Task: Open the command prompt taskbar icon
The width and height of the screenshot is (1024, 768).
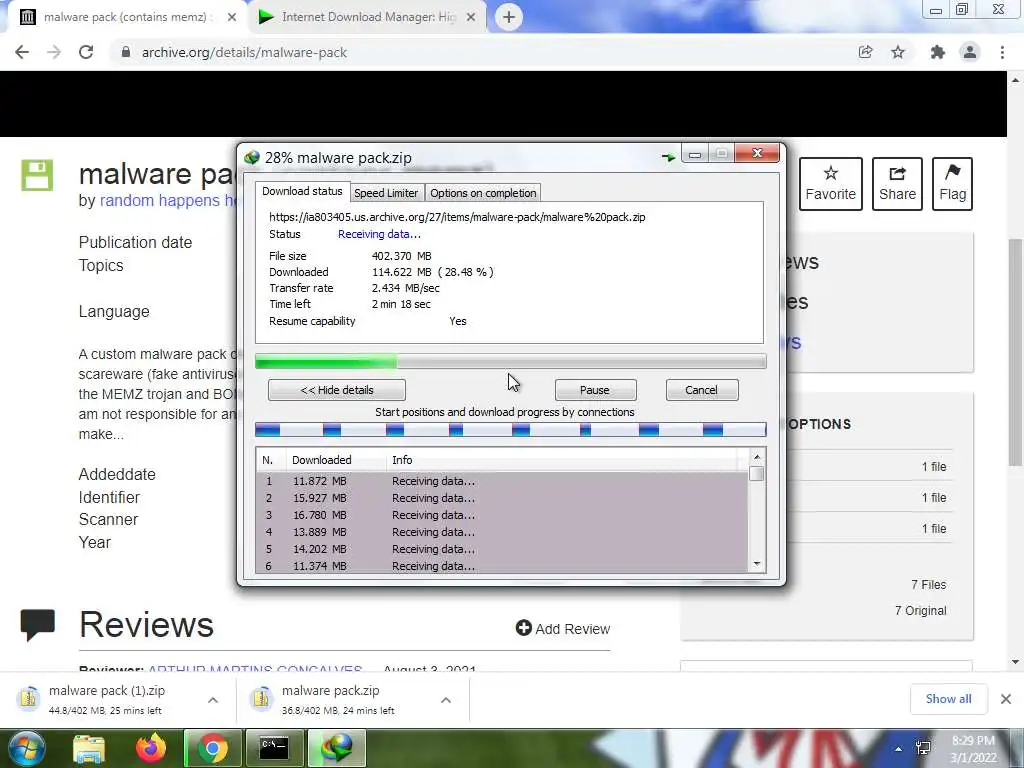Action: [274, 748]
